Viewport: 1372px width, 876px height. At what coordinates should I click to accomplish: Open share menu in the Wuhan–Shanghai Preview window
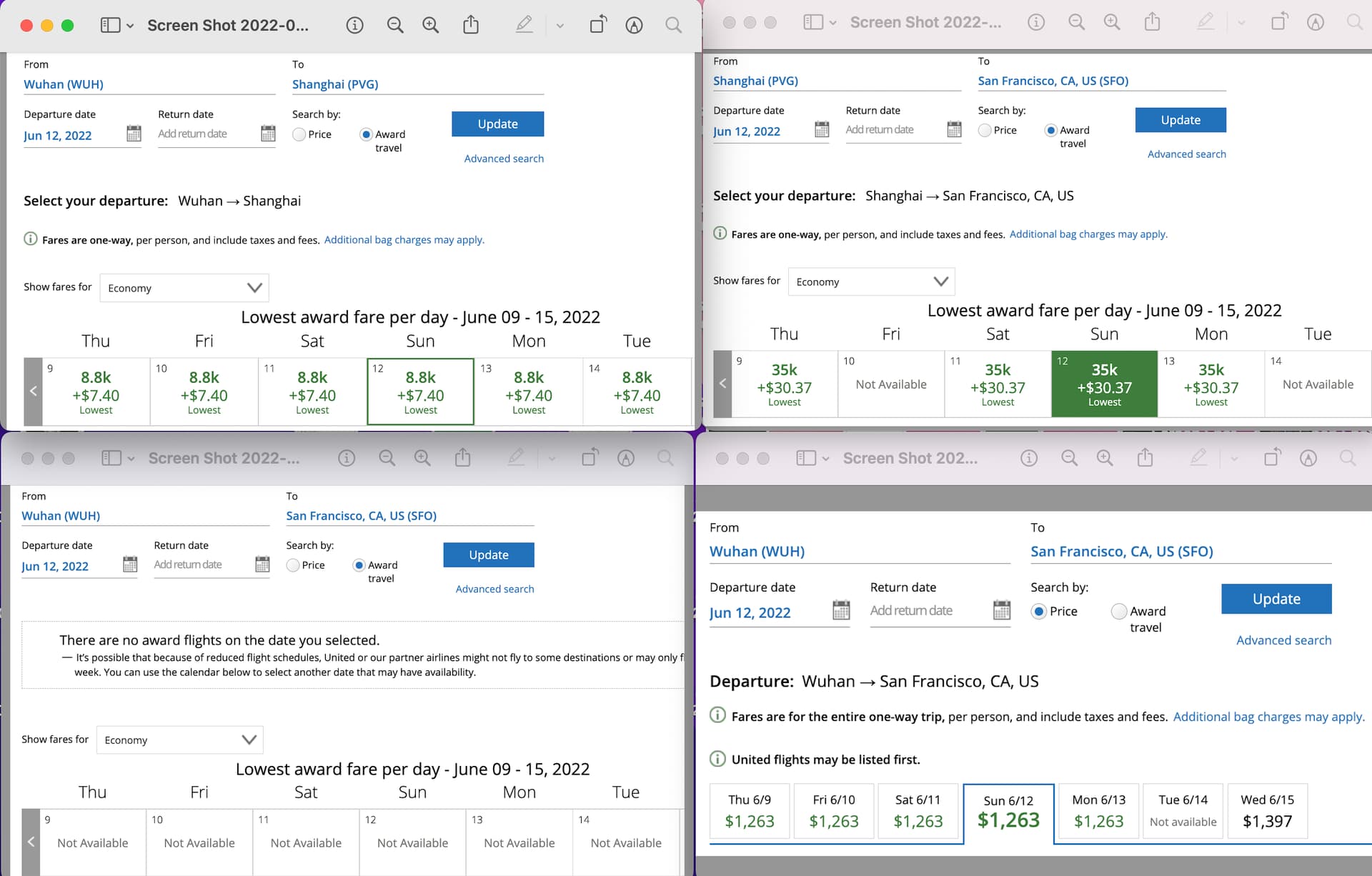click(470, 25)
